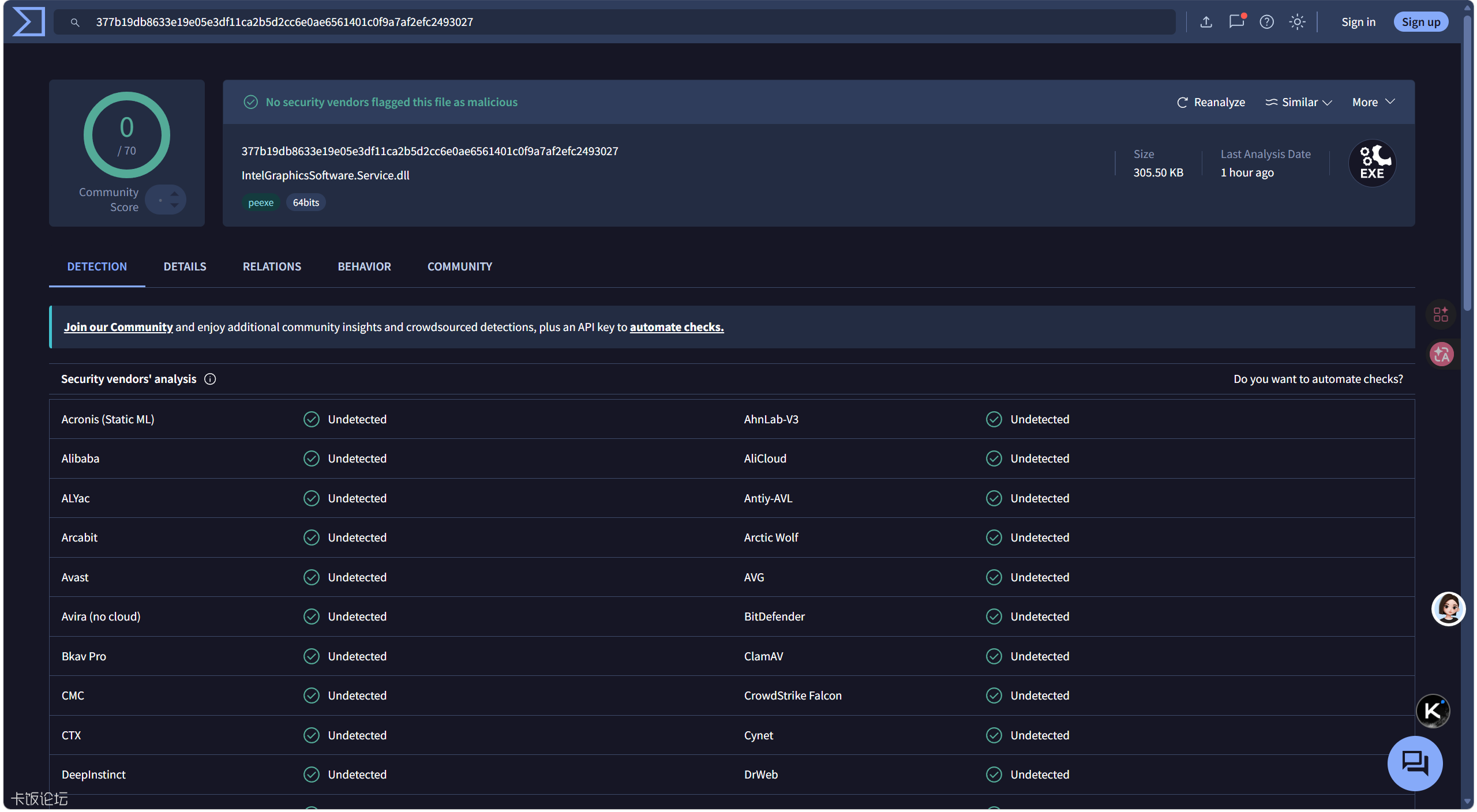The width and height of the screenshot is (1477, 812).
Task: Toggle the light theme sun icon
Action: [1297, 22]
